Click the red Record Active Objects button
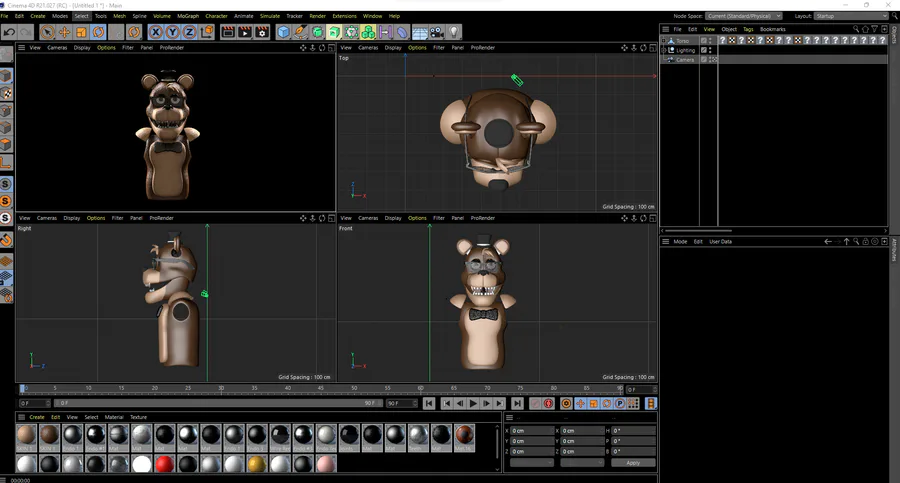 (x=548, y=404)
